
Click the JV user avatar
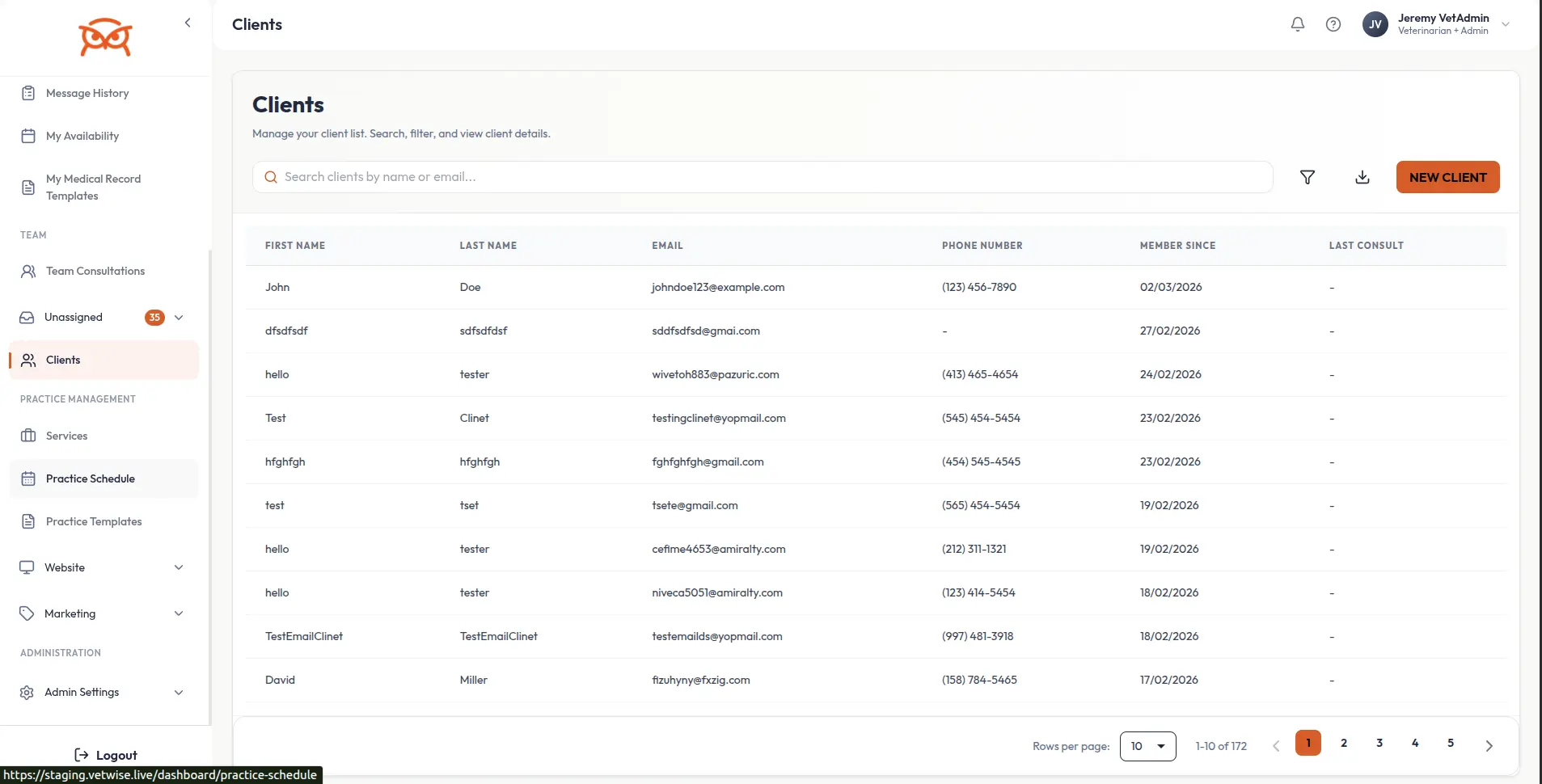point(1375,24)
